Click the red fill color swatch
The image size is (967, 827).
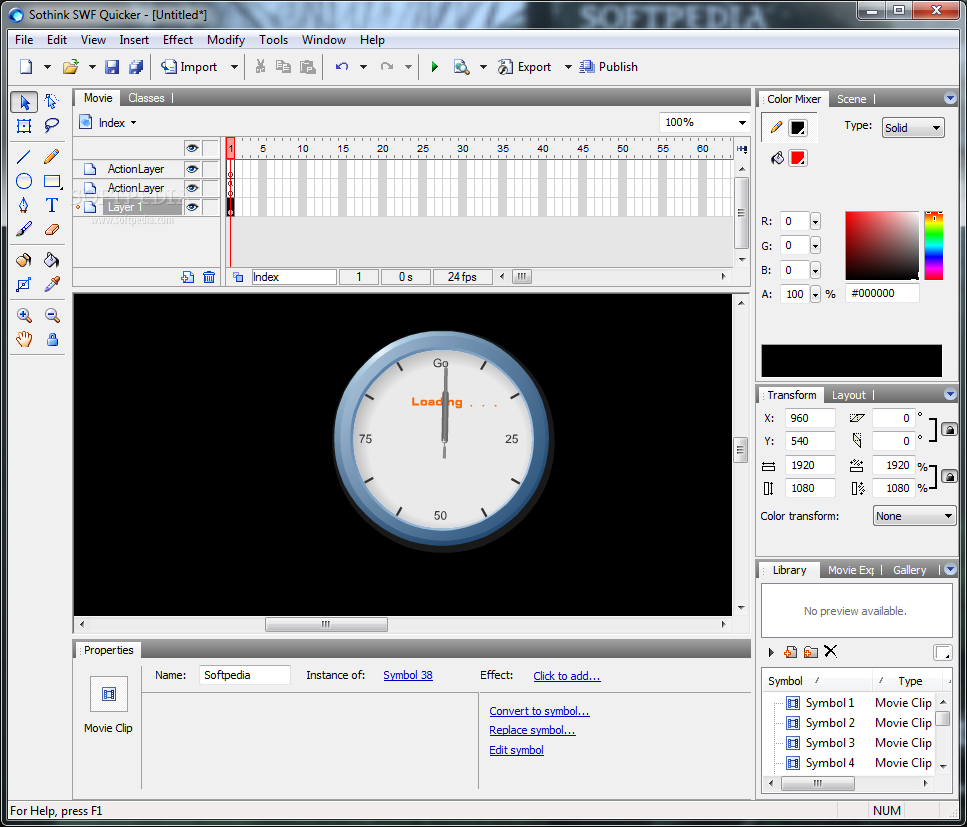click(797, 158)
